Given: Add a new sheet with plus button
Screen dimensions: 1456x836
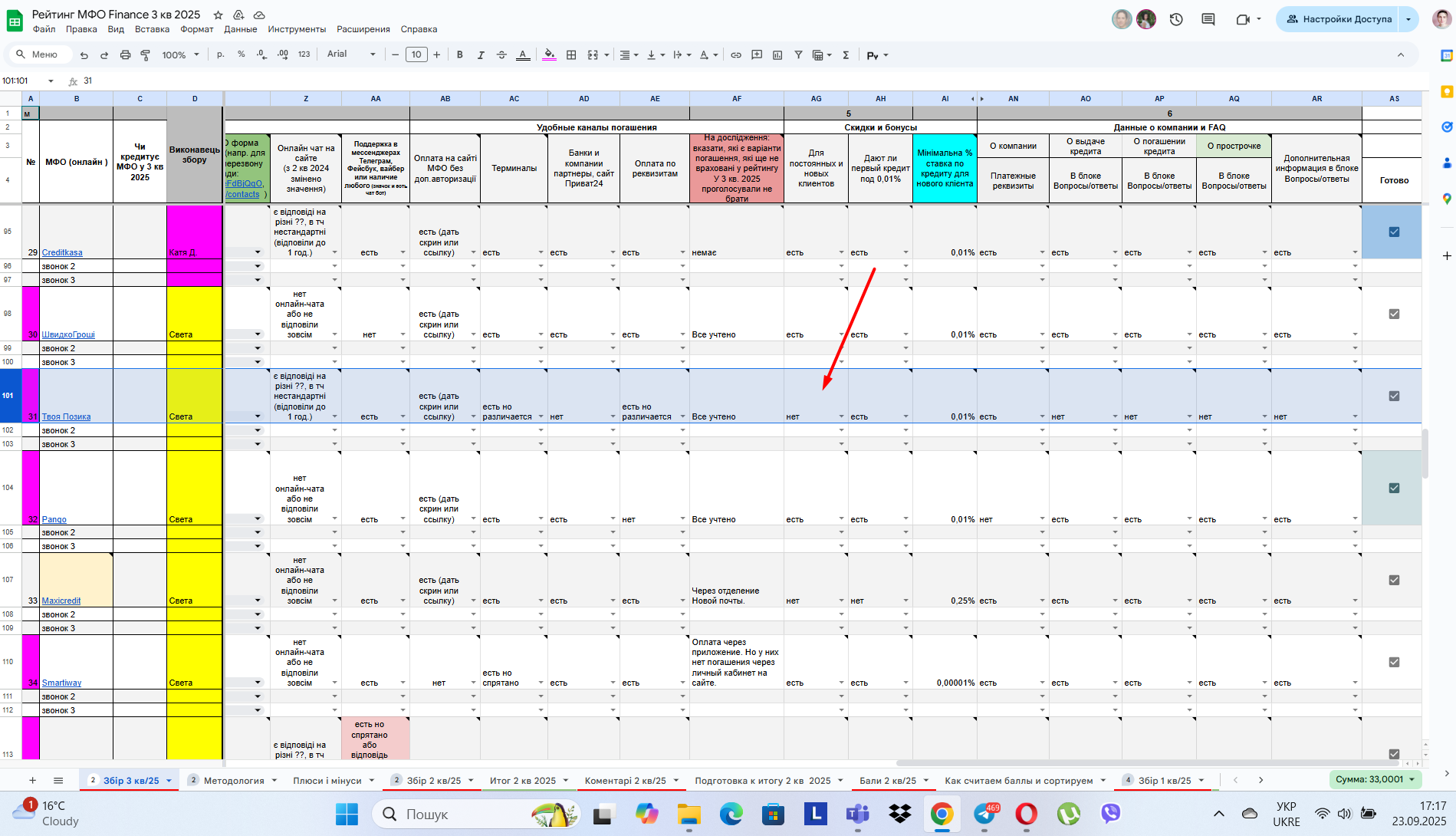Looking at the screenshot, I should pyautogui.click(x=32, y=780).
